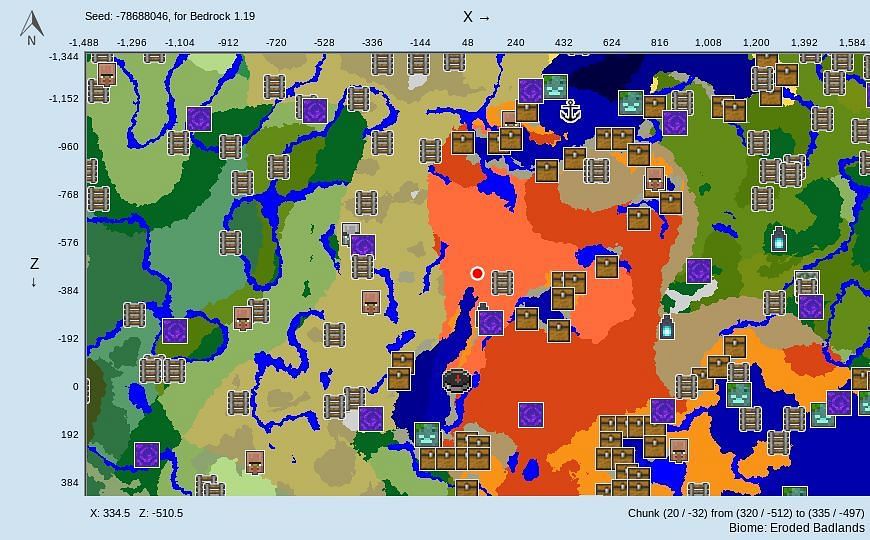Click the village icon in the top-left map corner
Viewport: 870px width, 540px height.
pyautogui.click(x=107, y=74)
